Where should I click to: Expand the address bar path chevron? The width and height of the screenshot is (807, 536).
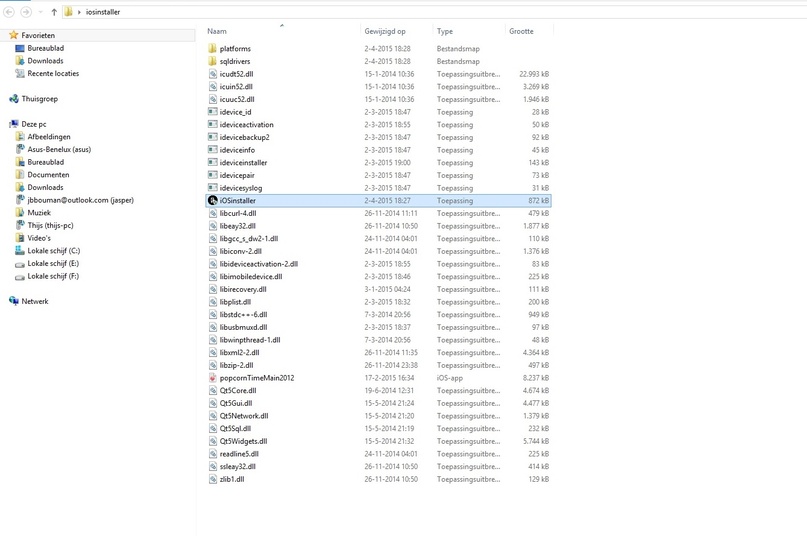click(79, 12)
